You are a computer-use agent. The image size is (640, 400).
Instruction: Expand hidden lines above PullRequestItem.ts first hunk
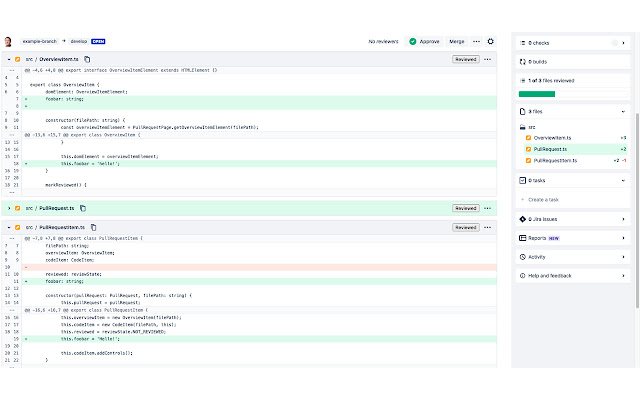[12, 238]
